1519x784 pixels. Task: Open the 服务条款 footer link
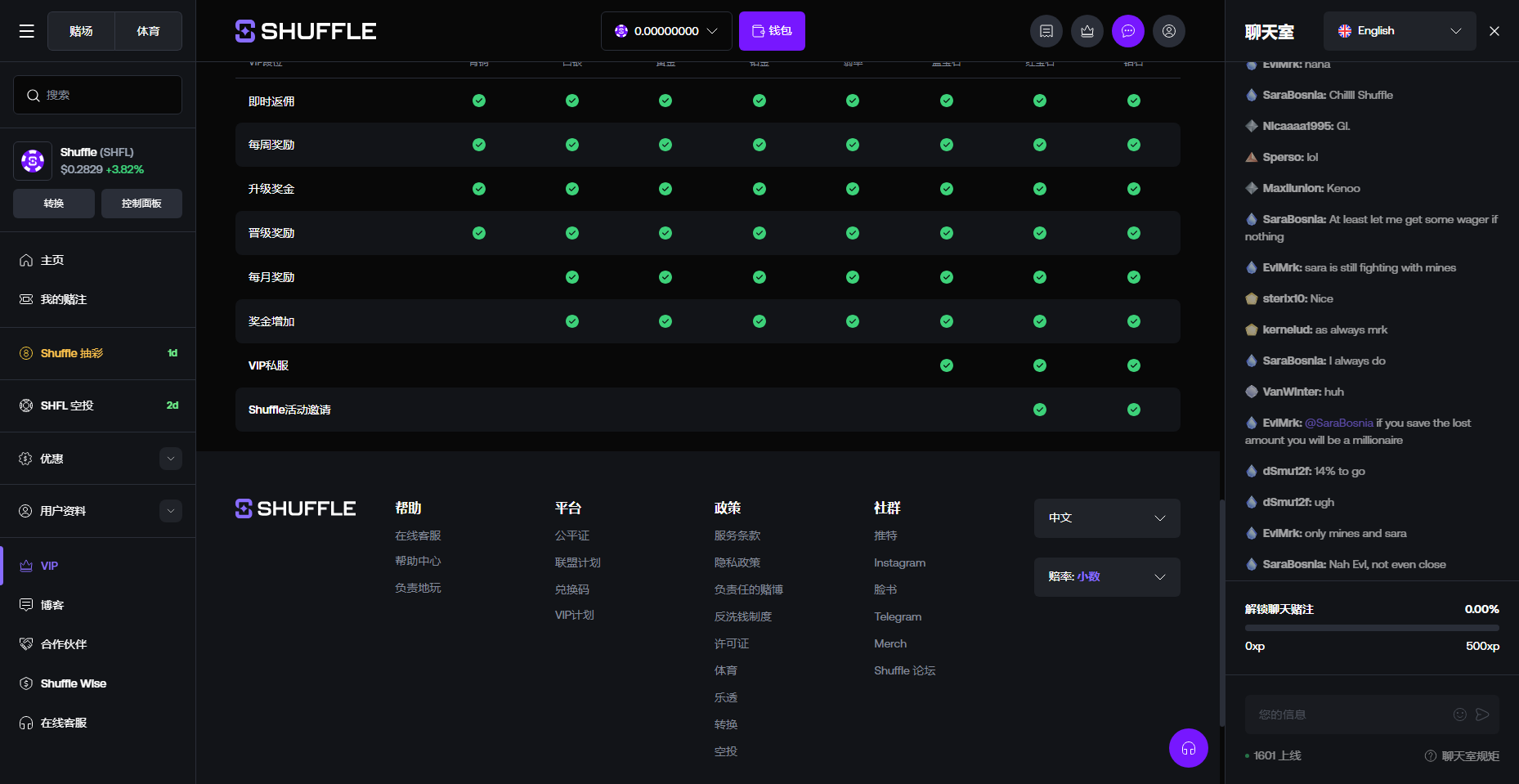[737, 535]
